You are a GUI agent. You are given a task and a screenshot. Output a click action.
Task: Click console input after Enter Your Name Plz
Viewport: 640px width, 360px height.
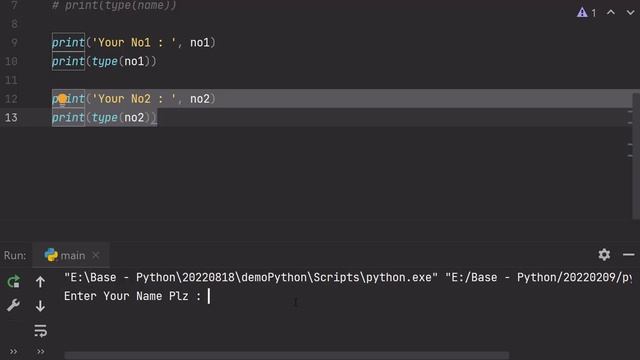click(x=209, y=296)
